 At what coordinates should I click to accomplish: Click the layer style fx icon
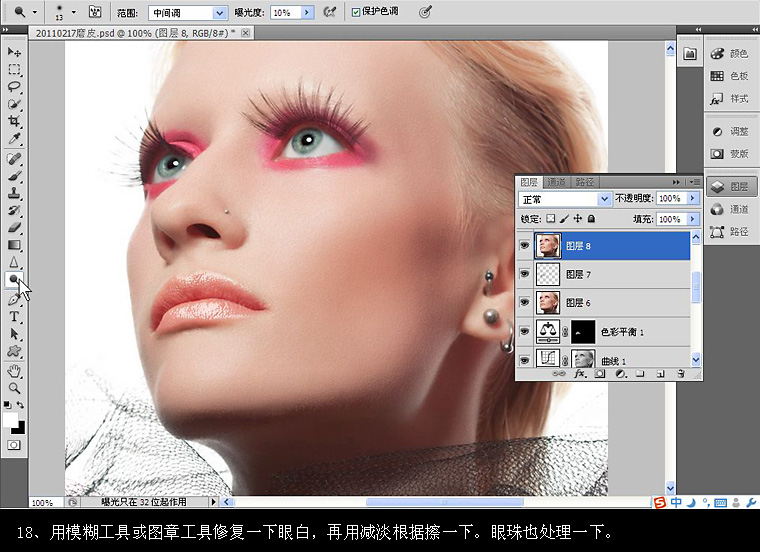[x=580, y=374]
